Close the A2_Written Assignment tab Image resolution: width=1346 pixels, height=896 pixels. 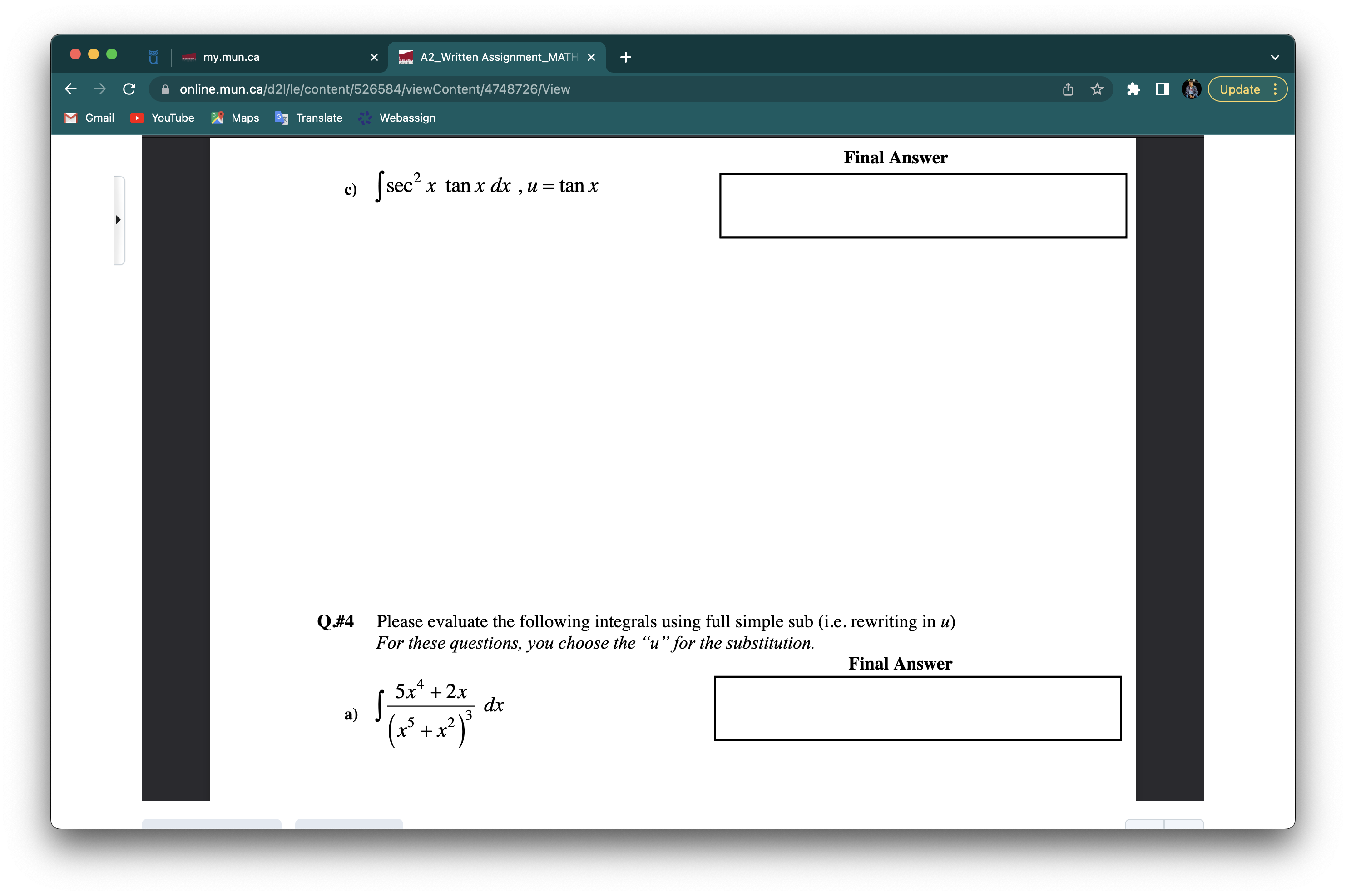point(591,57)
